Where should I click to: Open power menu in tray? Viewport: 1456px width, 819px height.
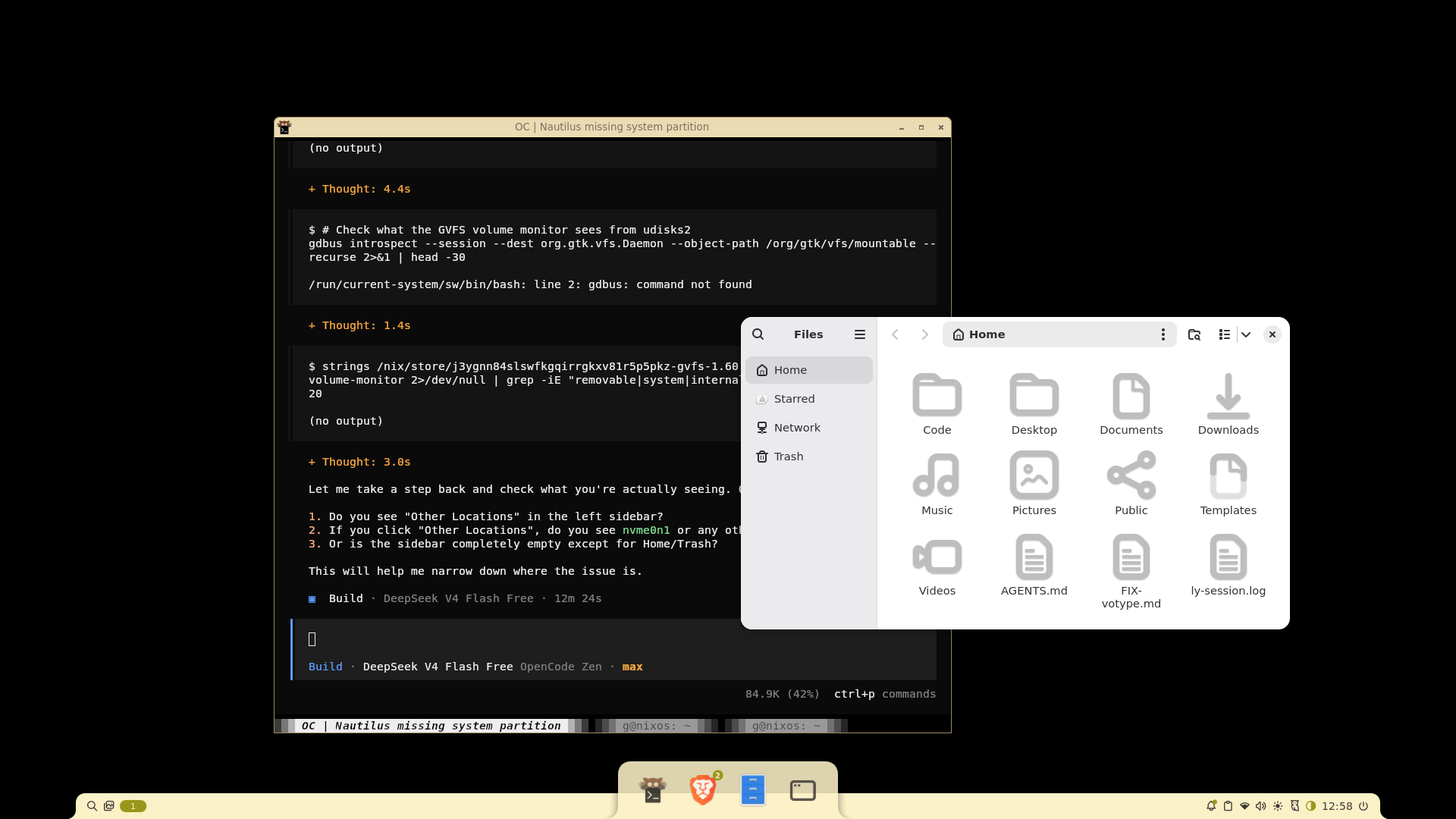pos(1363,806)
